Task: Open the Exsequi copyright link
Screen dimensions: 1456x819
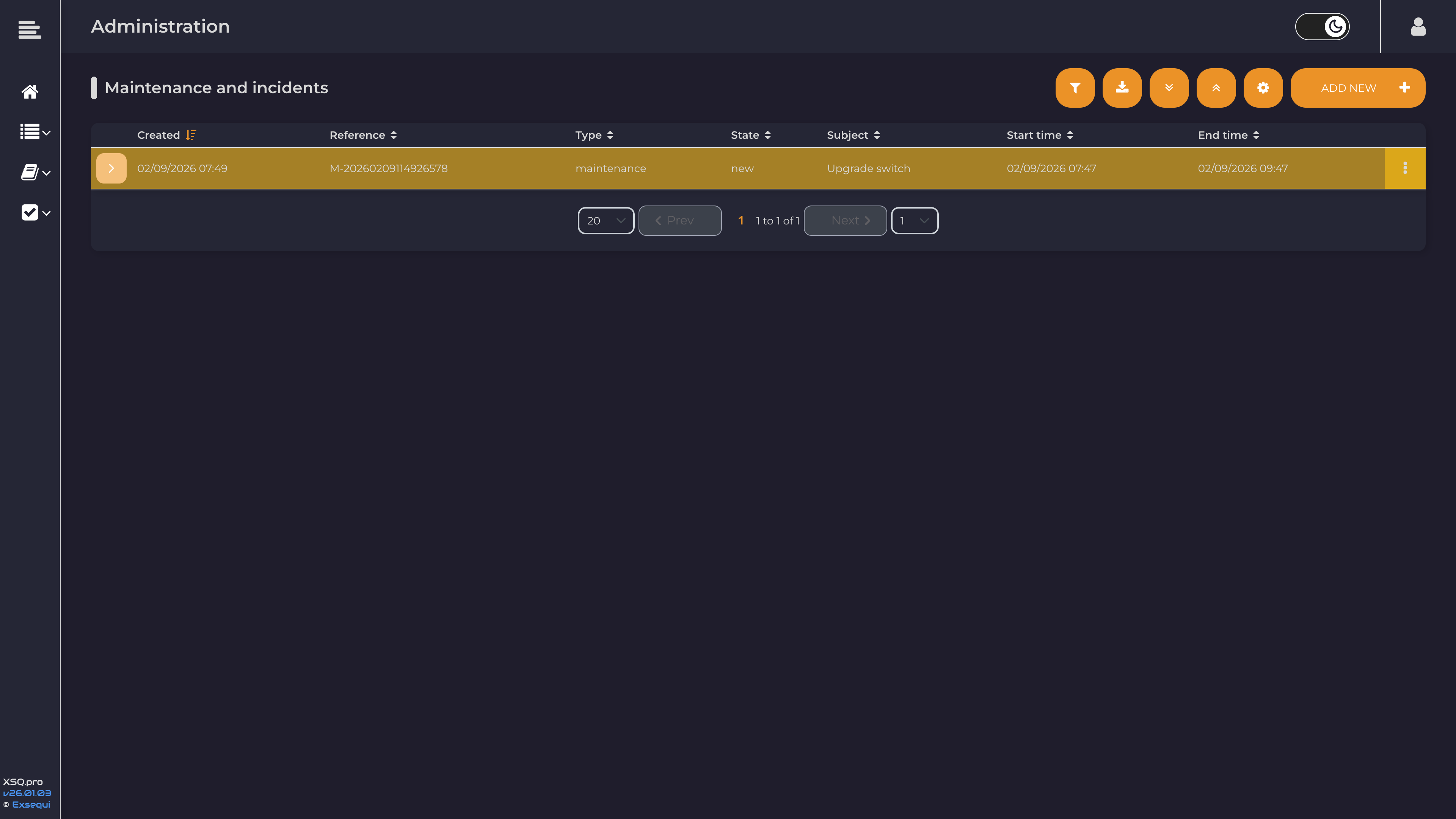Action: [x=31, y=804]
